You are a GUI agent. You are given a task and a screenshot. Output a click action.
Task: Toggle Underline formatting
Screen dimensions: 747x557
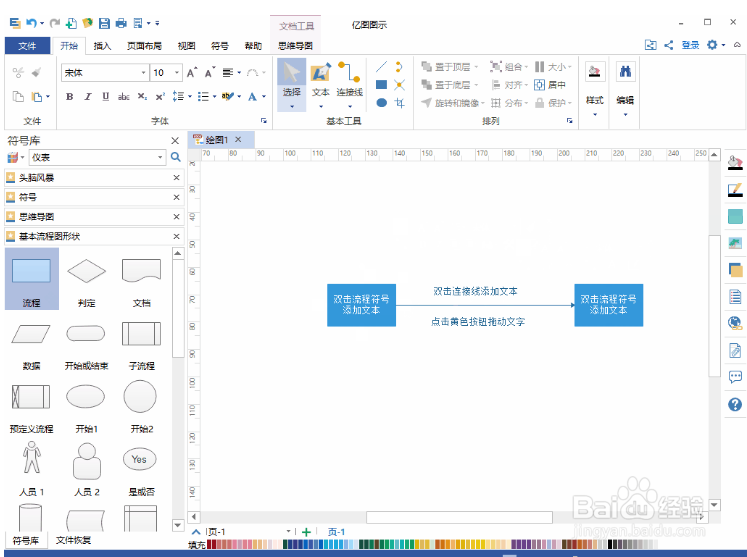[x=105, y=97]
